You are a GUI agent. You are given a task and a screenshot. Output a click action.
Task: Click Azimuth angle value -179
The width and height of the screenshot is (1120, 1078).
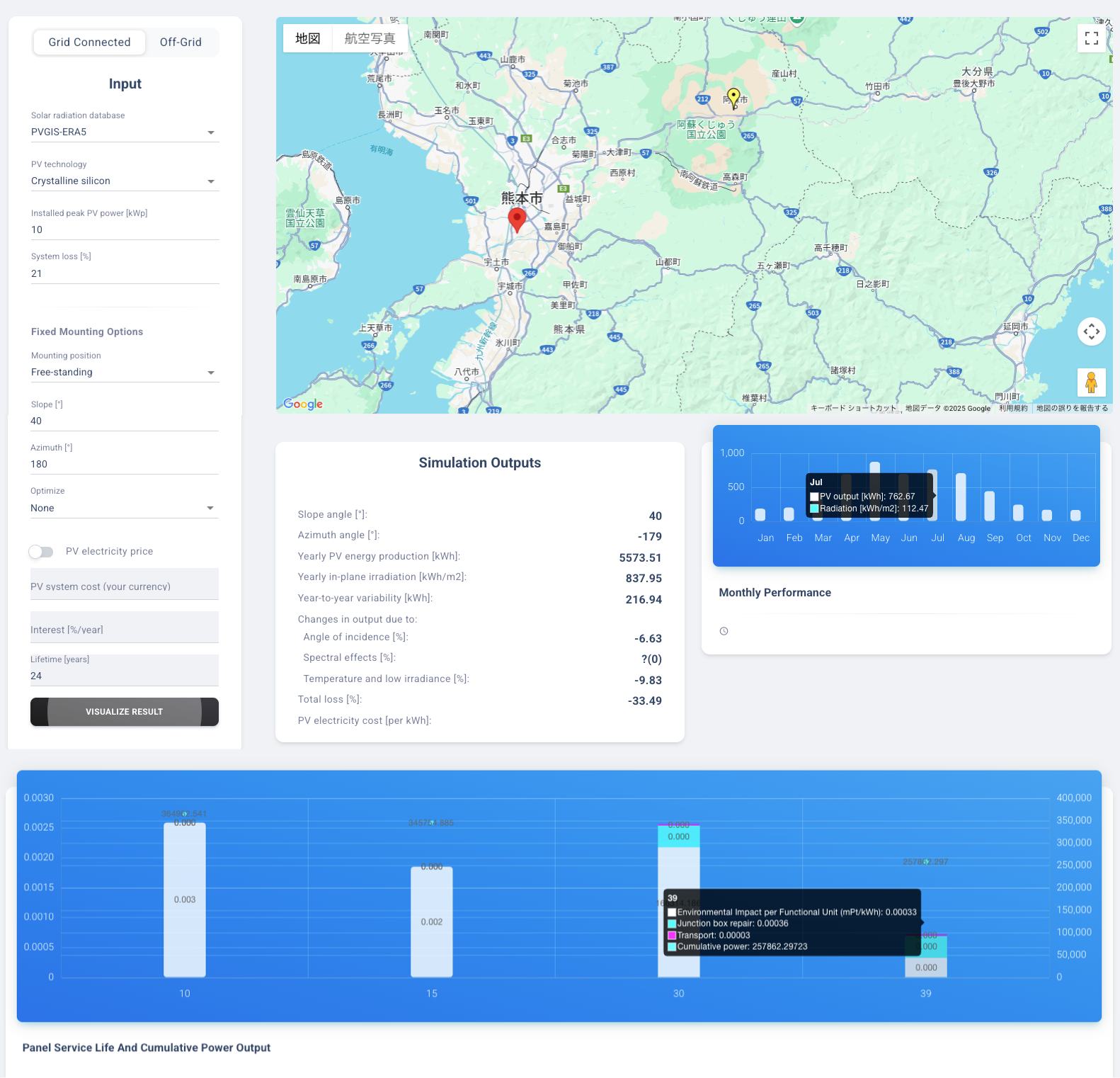650,537
